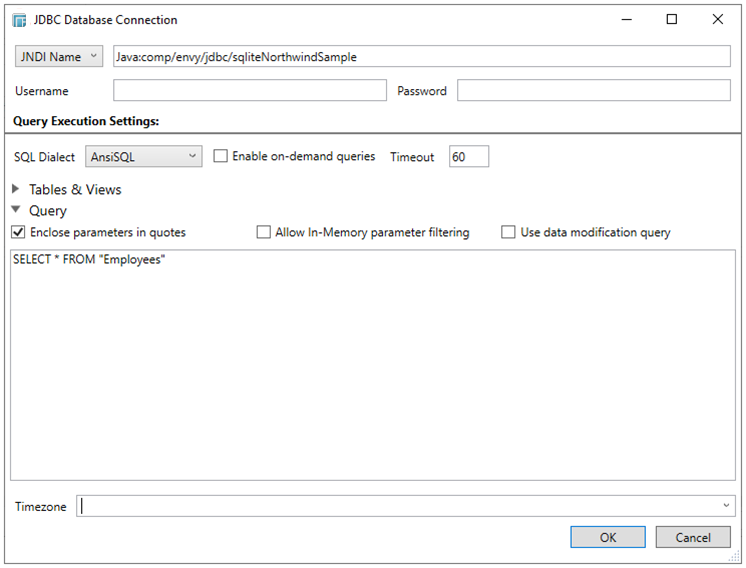Open the Timezone dropdown arrow
The width and height of the screenshot is (746, 568).
(726, 506)
